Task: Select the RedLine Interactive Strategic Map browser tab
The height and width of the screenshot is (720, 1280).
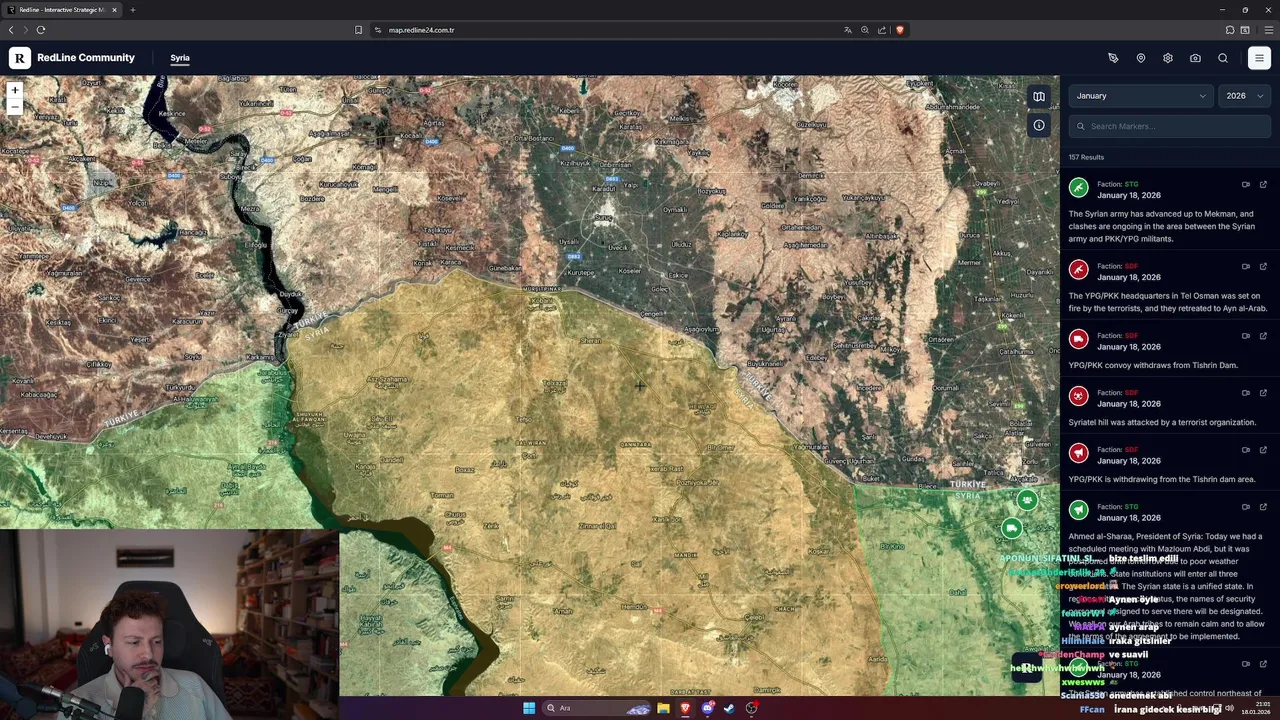Action: (63, 10)
